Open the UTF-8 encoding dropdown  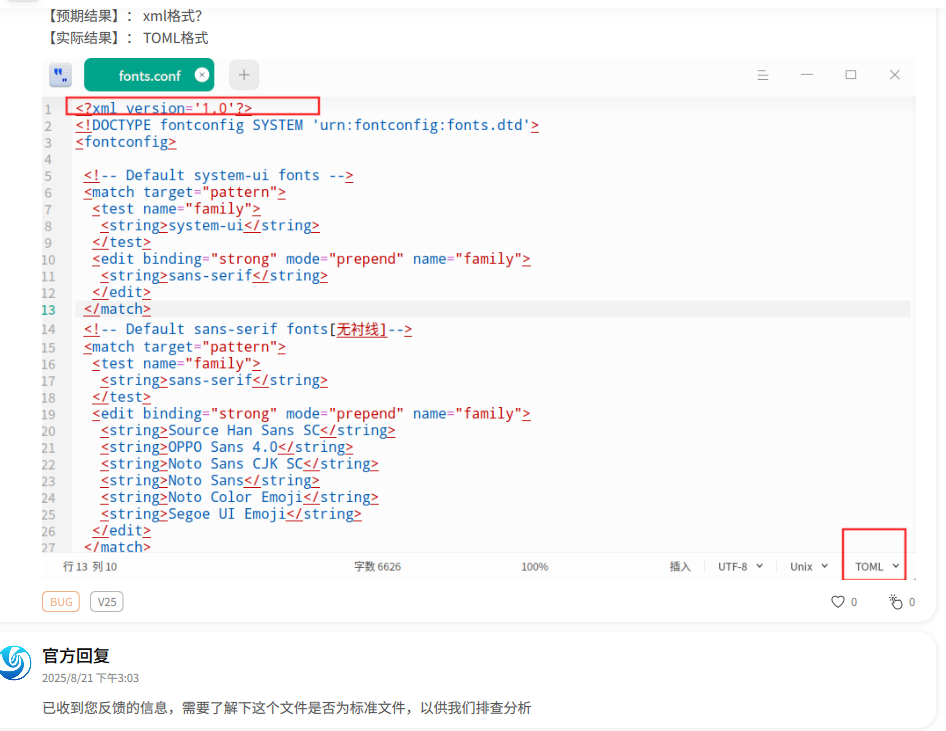(x=740, y=566)
